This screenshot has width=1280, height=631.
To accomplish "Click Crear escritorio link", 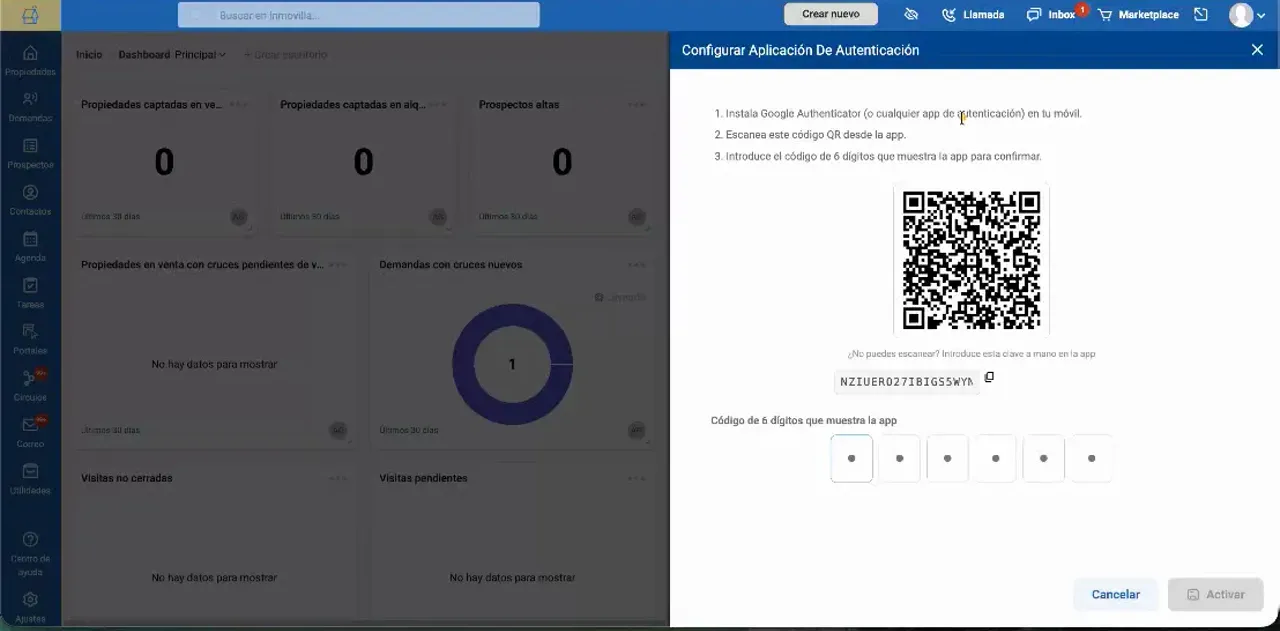I will click(285, 54).
